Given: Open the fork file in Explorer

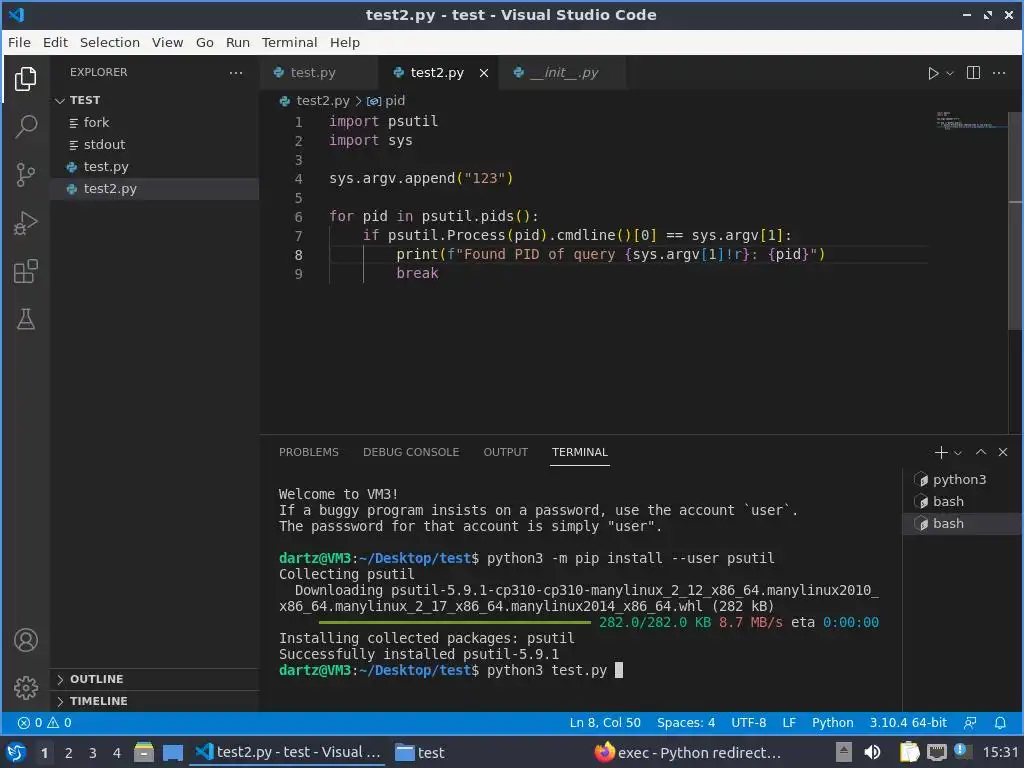Looking at the screenshot, I should 155,122.
